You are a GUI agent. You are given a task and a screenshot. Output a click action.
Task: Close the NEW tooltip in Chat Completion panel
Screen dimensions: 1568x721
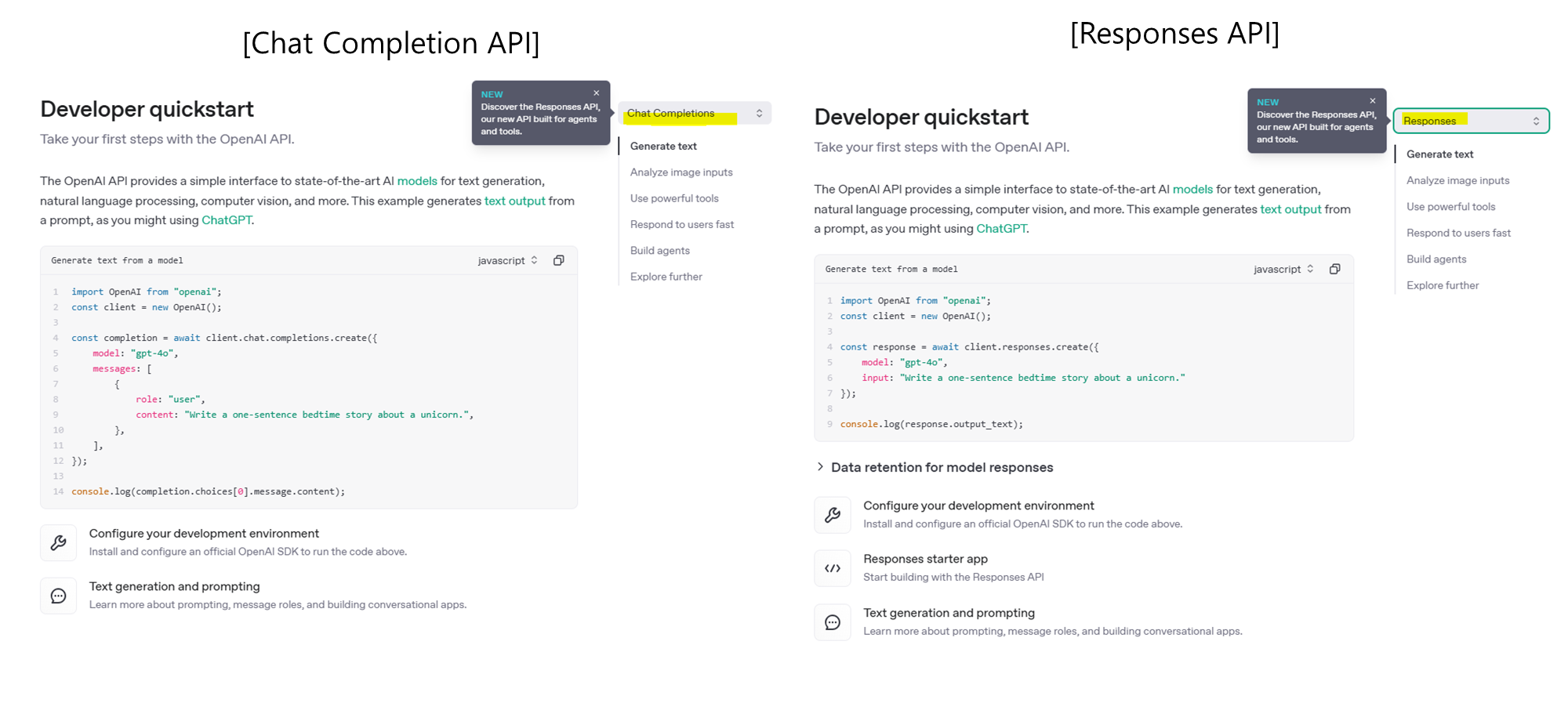pyautogui.click(x=597, y=92)
